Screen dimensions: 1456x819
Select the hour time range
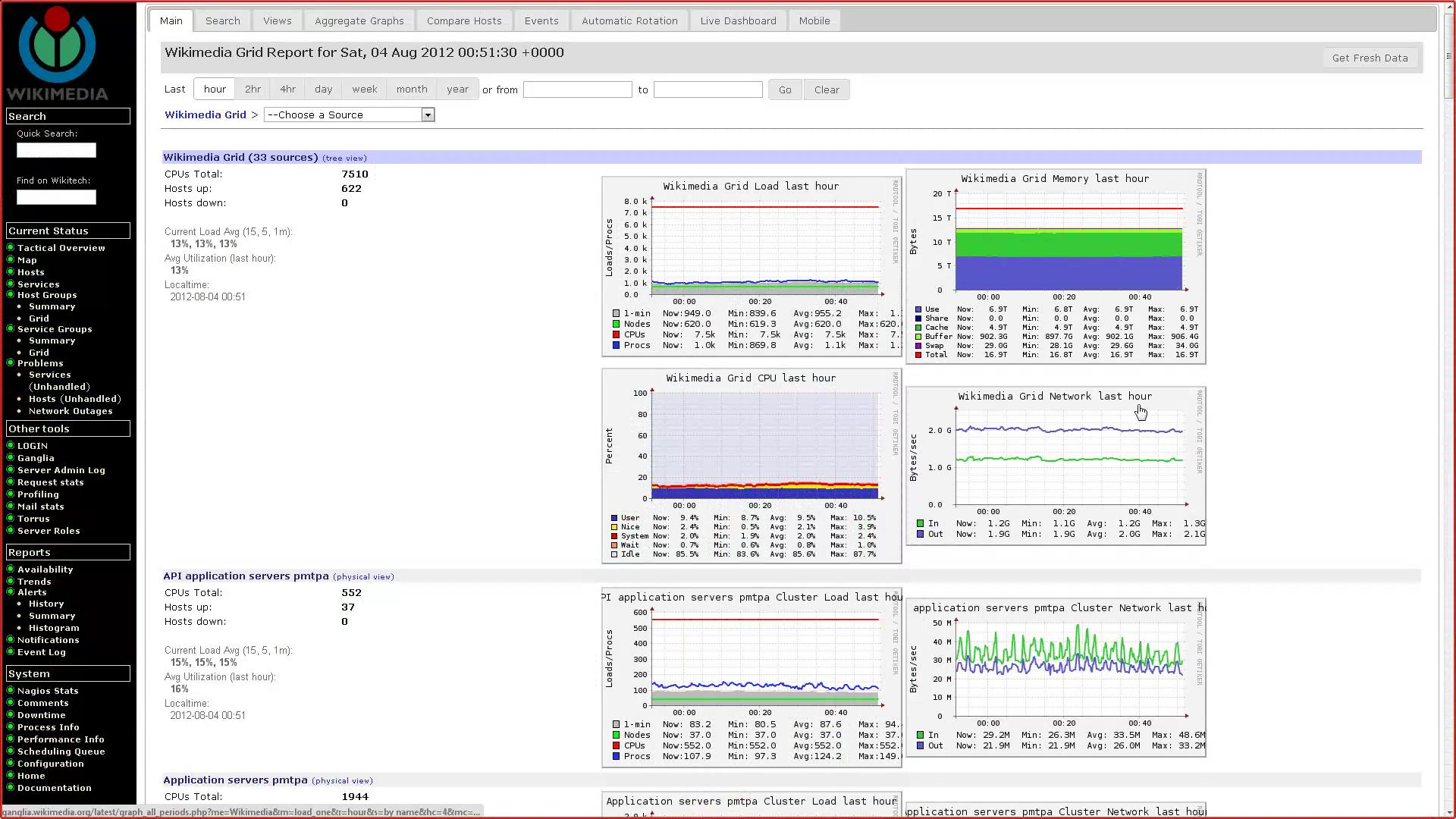click(215, 89)
